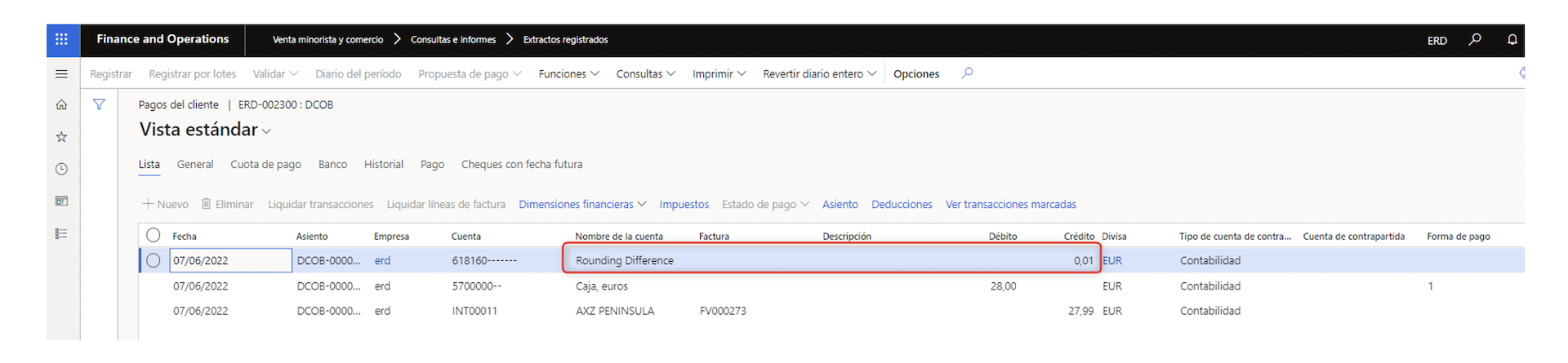This screenshot has height=363, width=1568.
Task: Click the Impuestos link
Action: click(684, 204)
